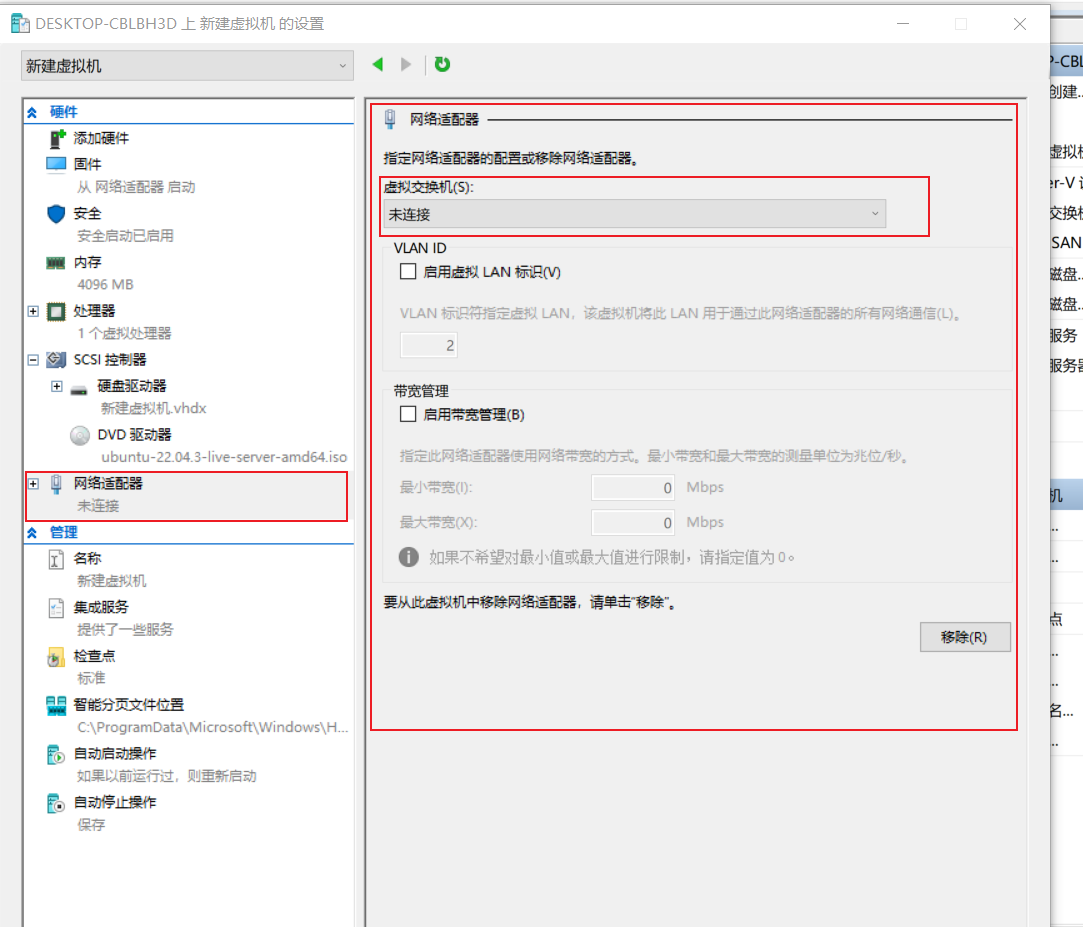This screenshot has height=927, width=1083.
Task: Click the green refresh icon
Action: point(442,65)
